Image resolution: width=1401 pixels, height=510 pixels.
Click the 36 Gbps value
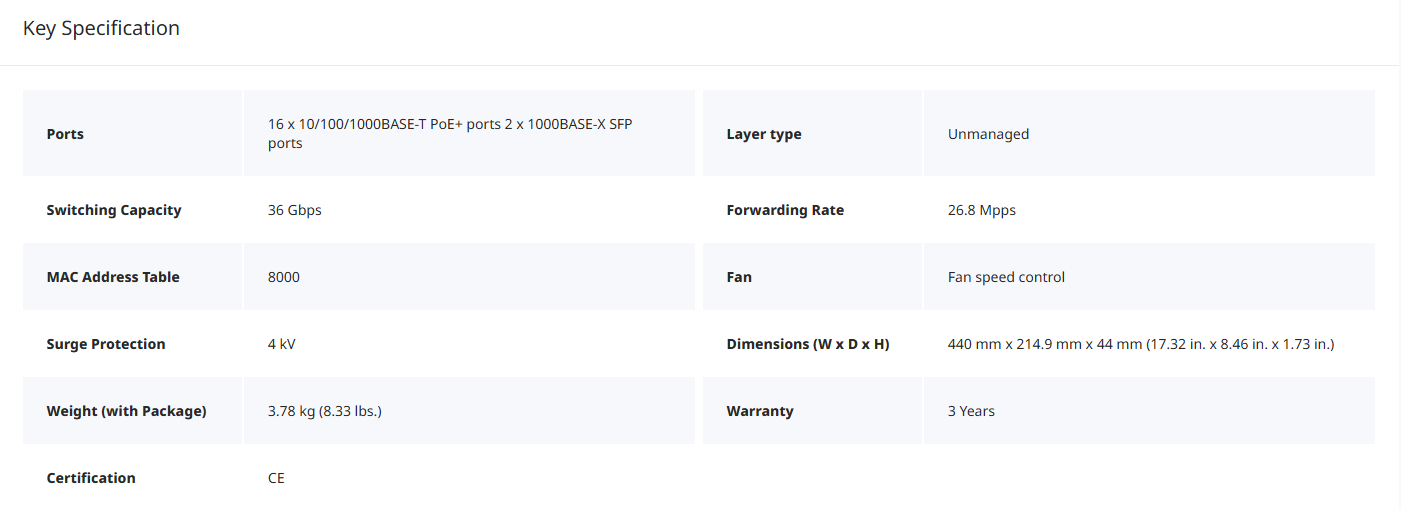(x=295, y=210)
